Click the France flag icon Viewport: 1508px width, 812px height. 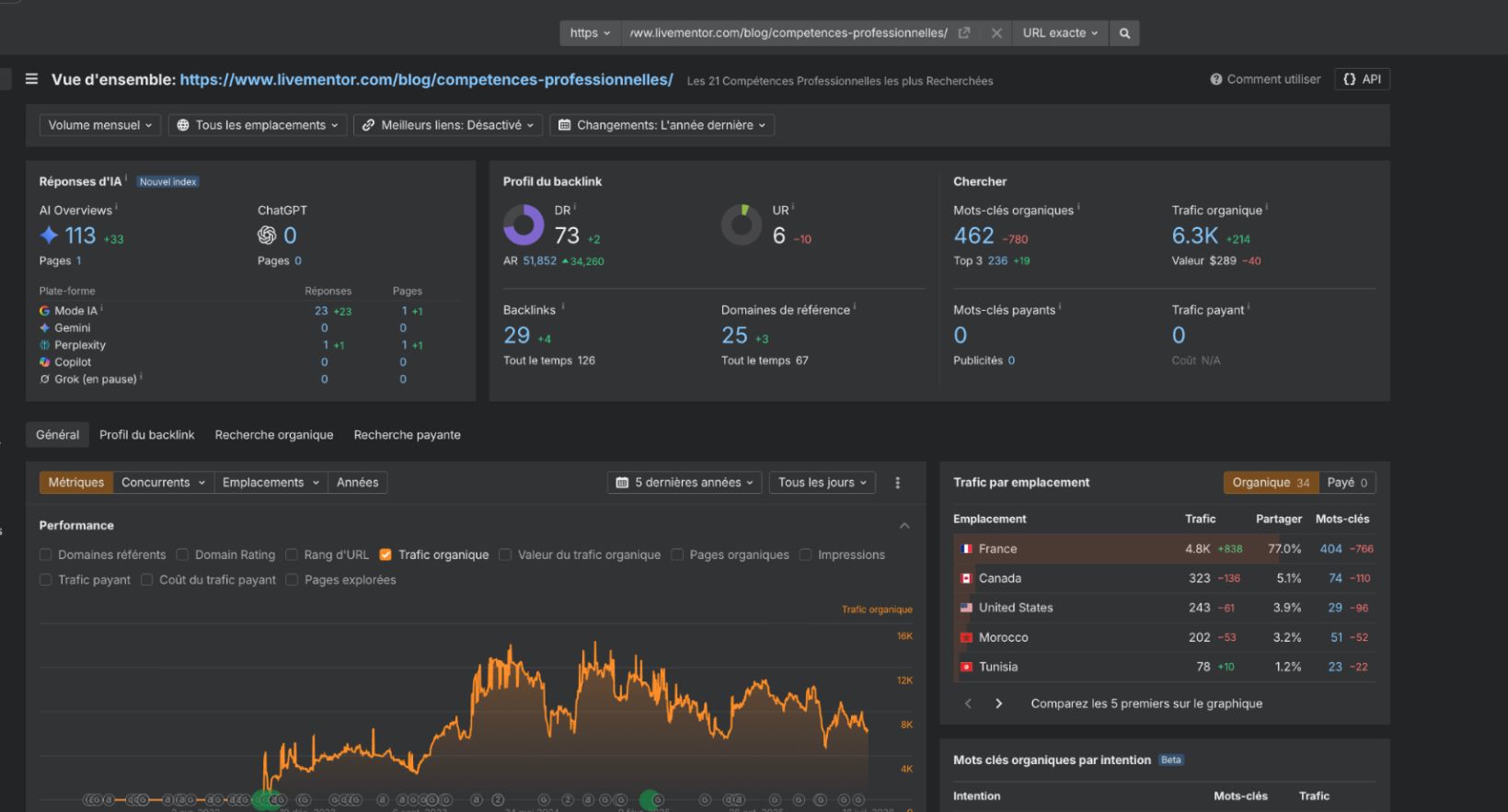(966, 549)
